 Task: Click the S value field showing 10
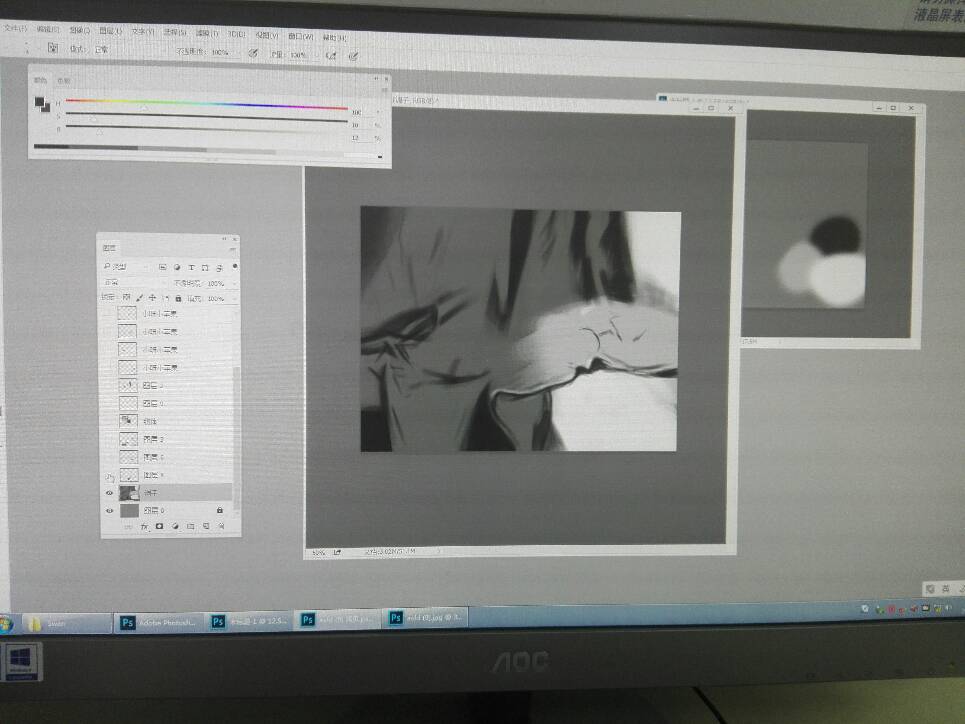tap(360, 125)
